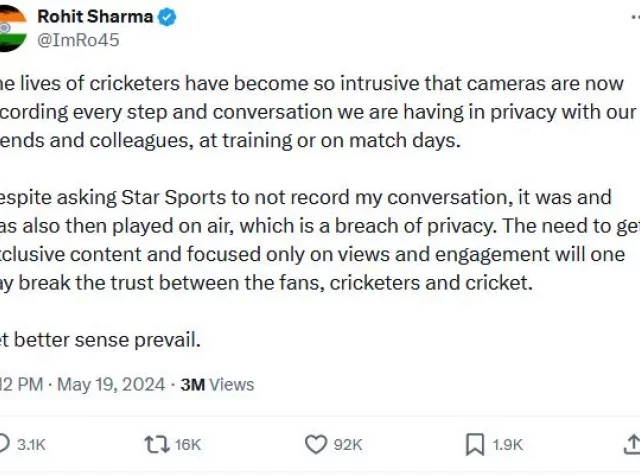Click the 12 PM timestamp text
This screenshot has width=640, height=476.
pos(21,385)
